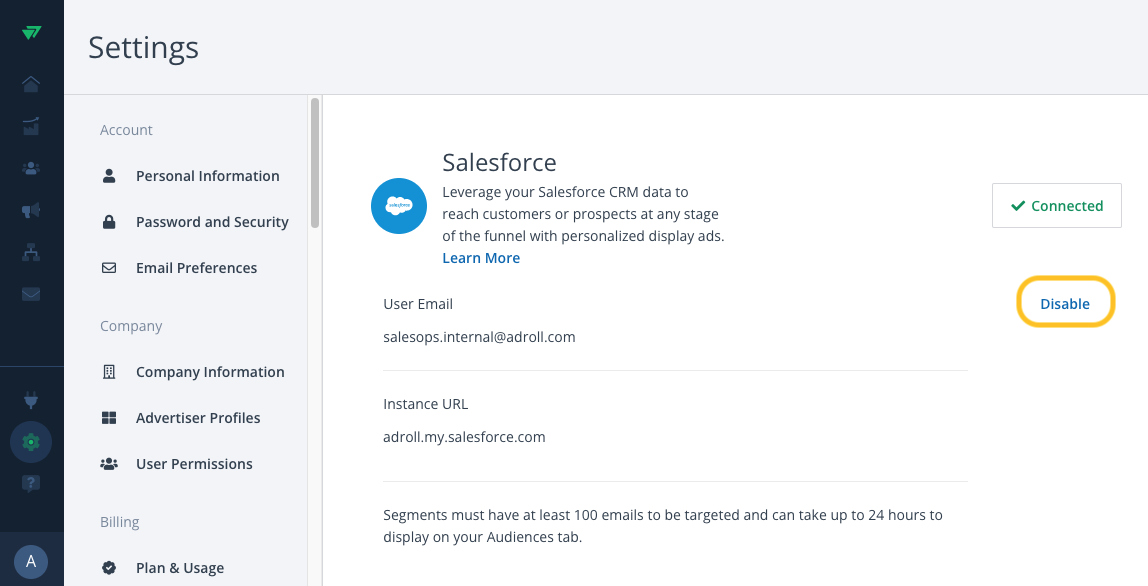This screenshot has height=586, width=1148.
Task: Click the Account section label
Action: click(x=127, y=130)
